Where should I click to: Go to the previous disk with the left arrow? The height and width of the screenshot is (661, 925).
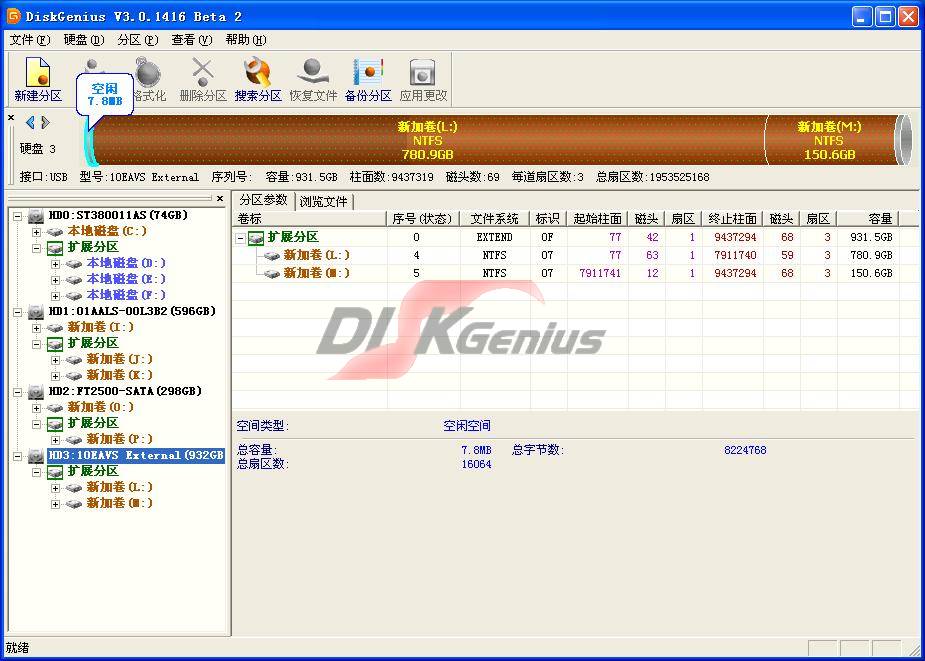pos(30,122)
